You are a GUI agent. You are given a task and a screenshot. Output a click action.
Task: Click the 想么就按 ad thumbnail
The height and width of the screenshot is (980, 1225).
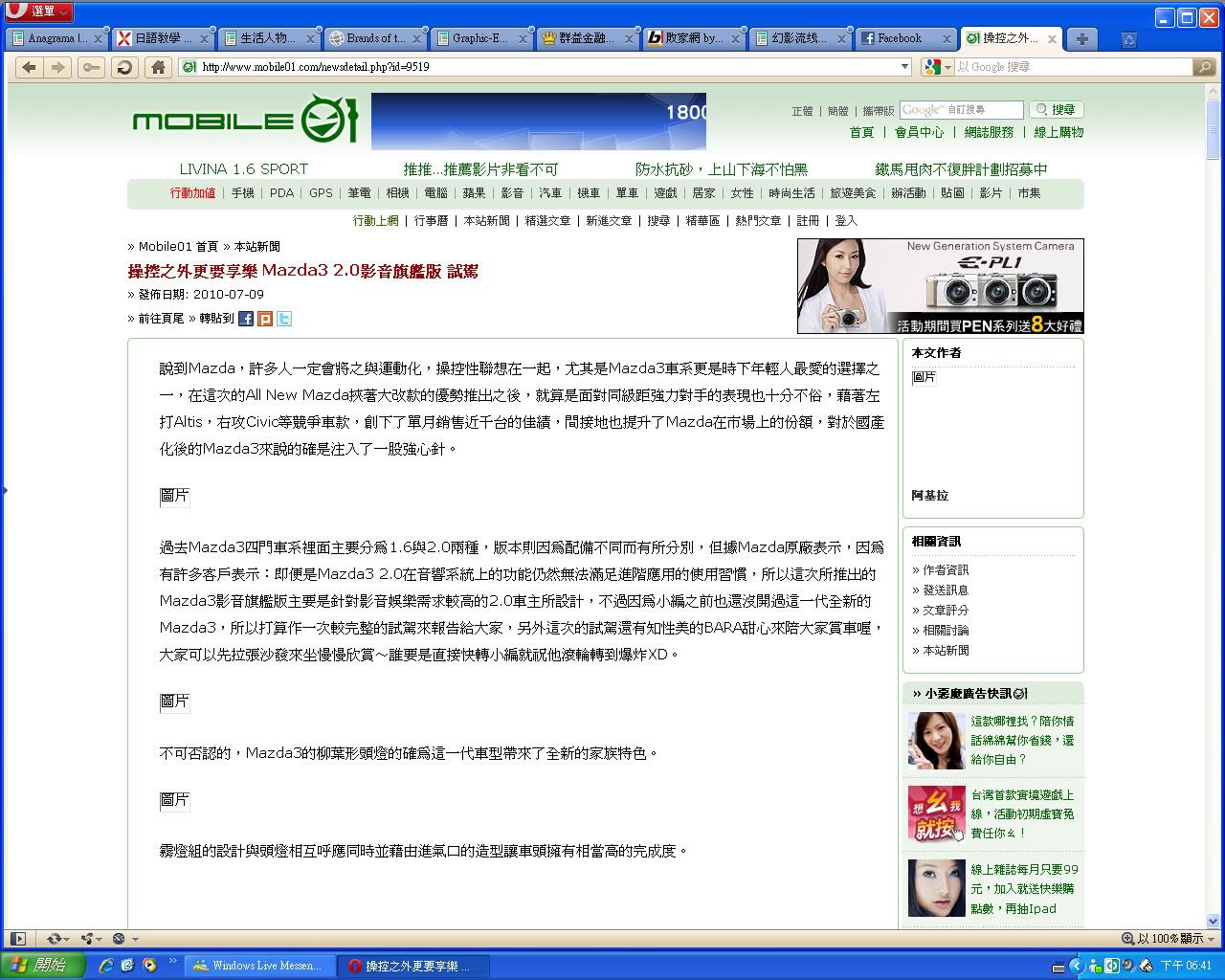[937, 814]
